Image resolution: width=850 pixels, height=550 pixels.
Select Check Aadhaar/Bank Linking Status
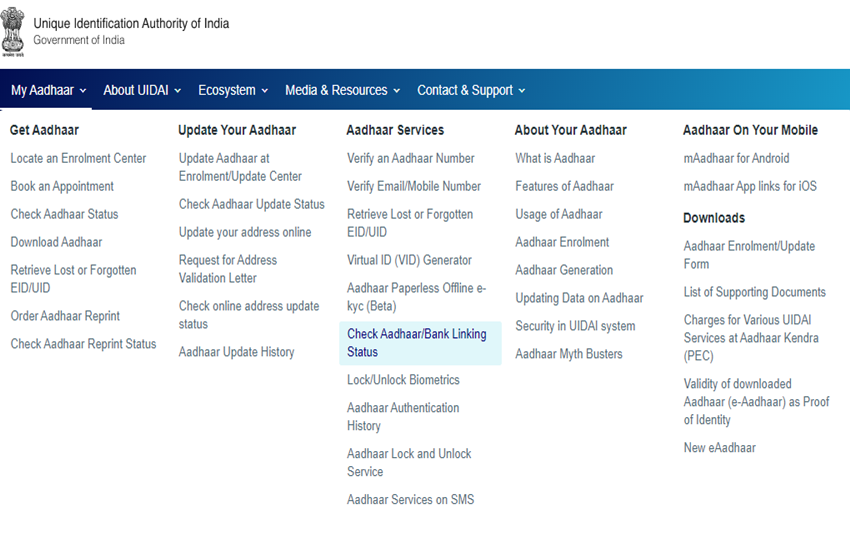click(416, 343)
